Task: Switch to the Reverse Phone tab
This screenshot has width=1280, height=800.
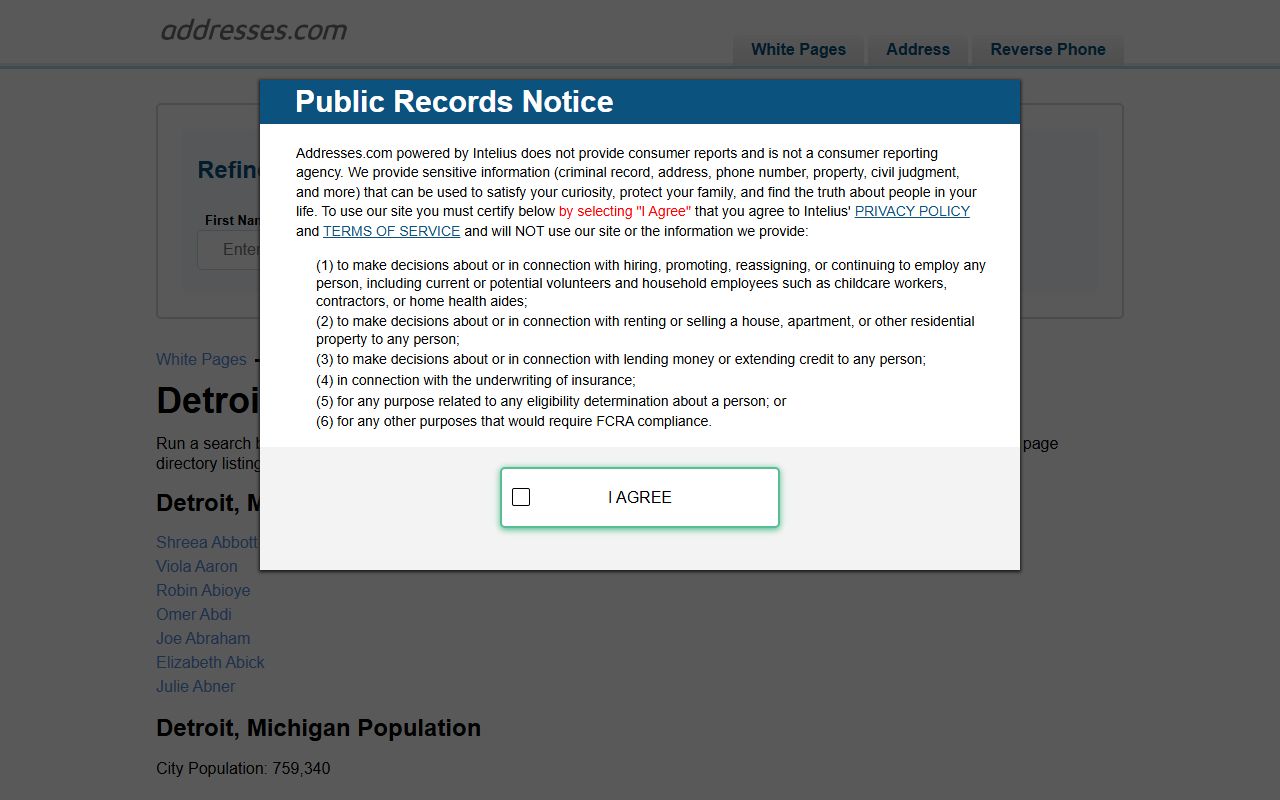Action: 1048,50
